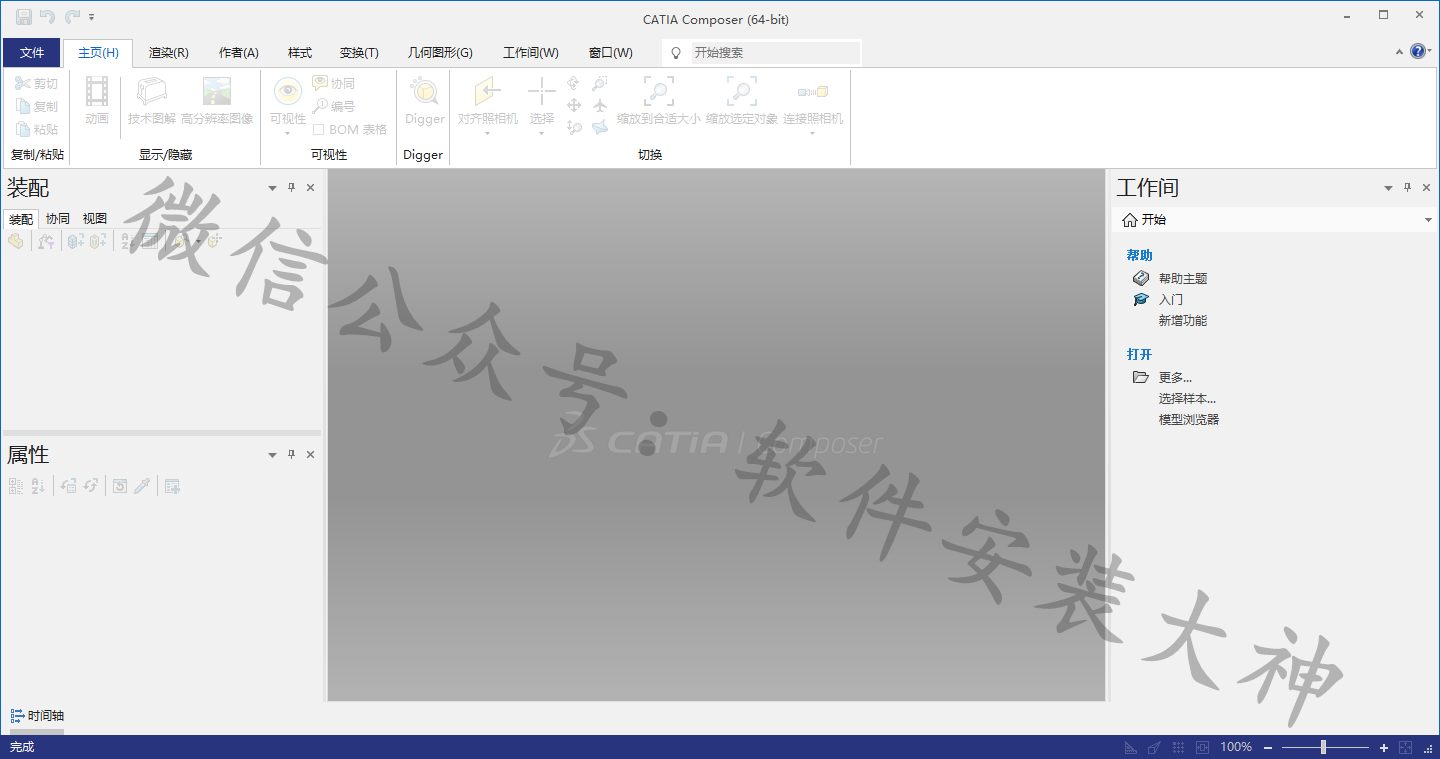Expand the 连接照相机 dropdown arrow

(x=813, y=133)
